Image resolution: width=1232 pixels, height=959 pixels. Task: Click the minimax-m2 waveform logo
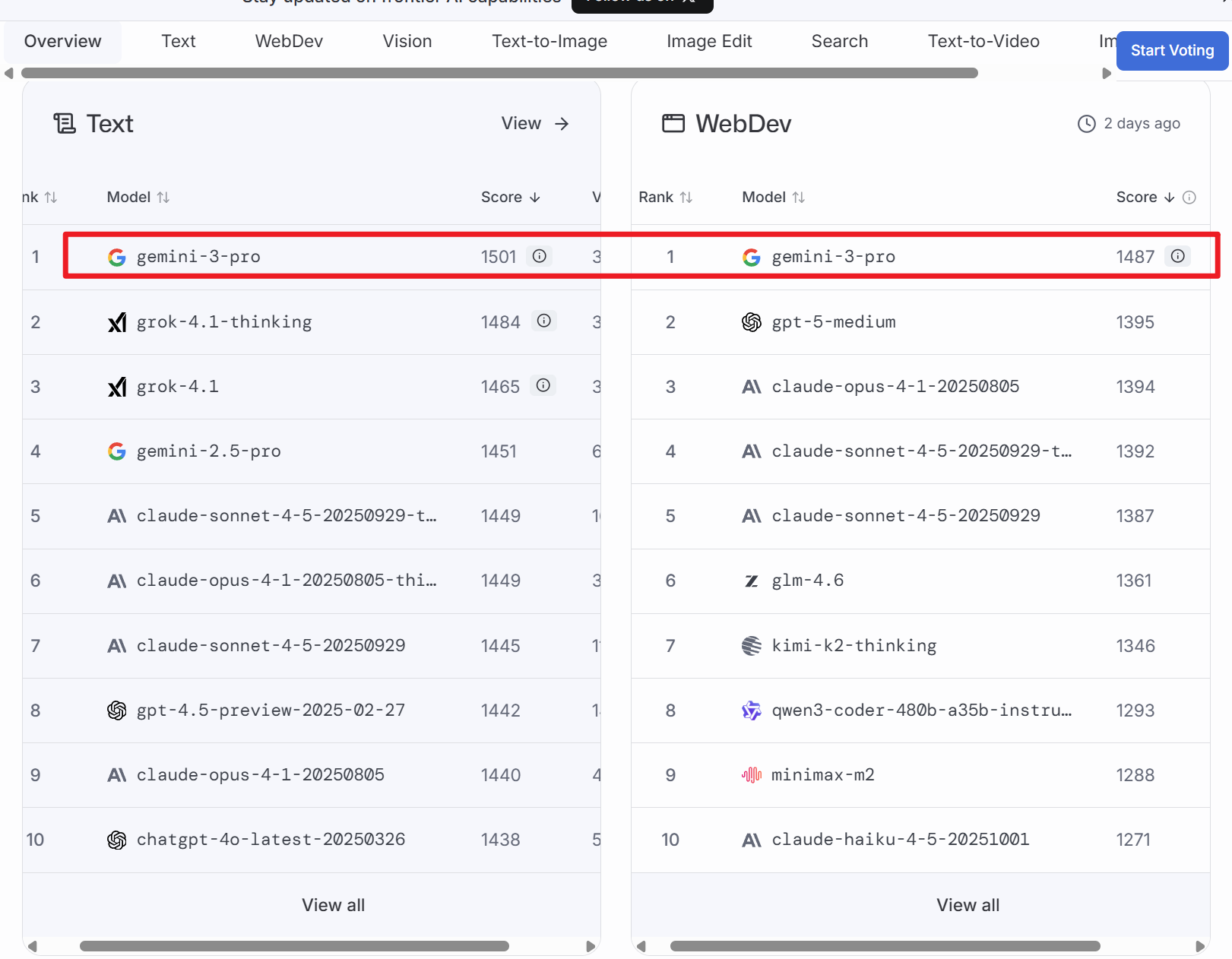point(751,775)
